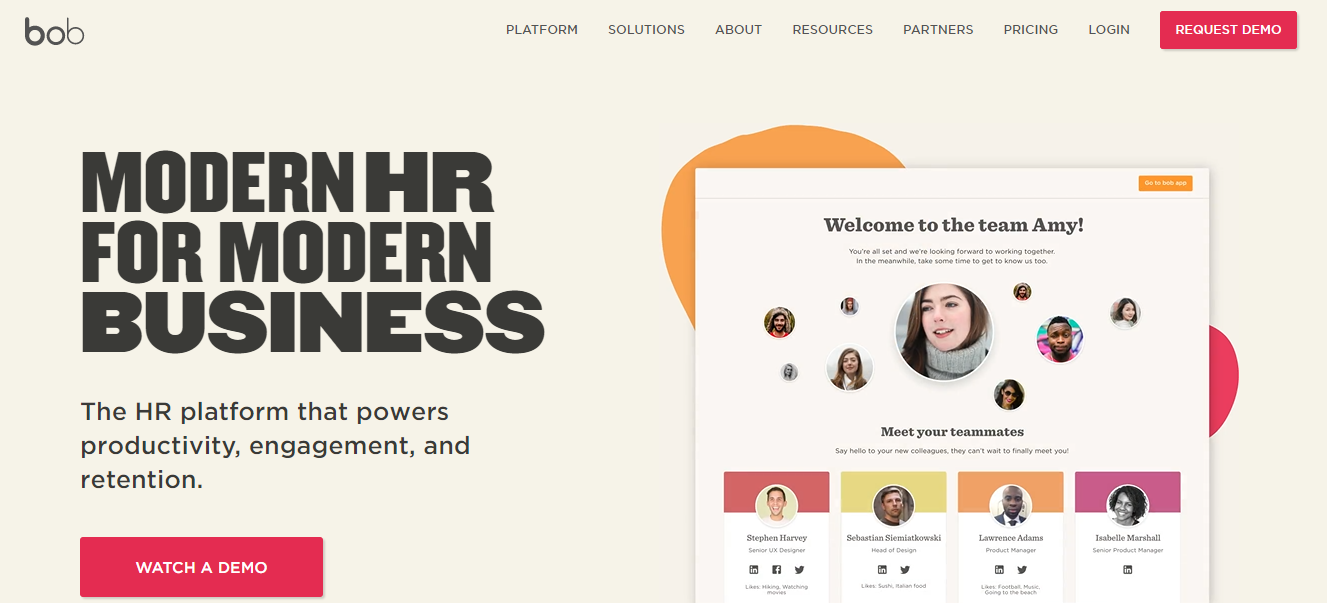Visit the Pricing page
Image resolution: width=1327 pixels, height=603 pixels.
tap(1031, 30)
